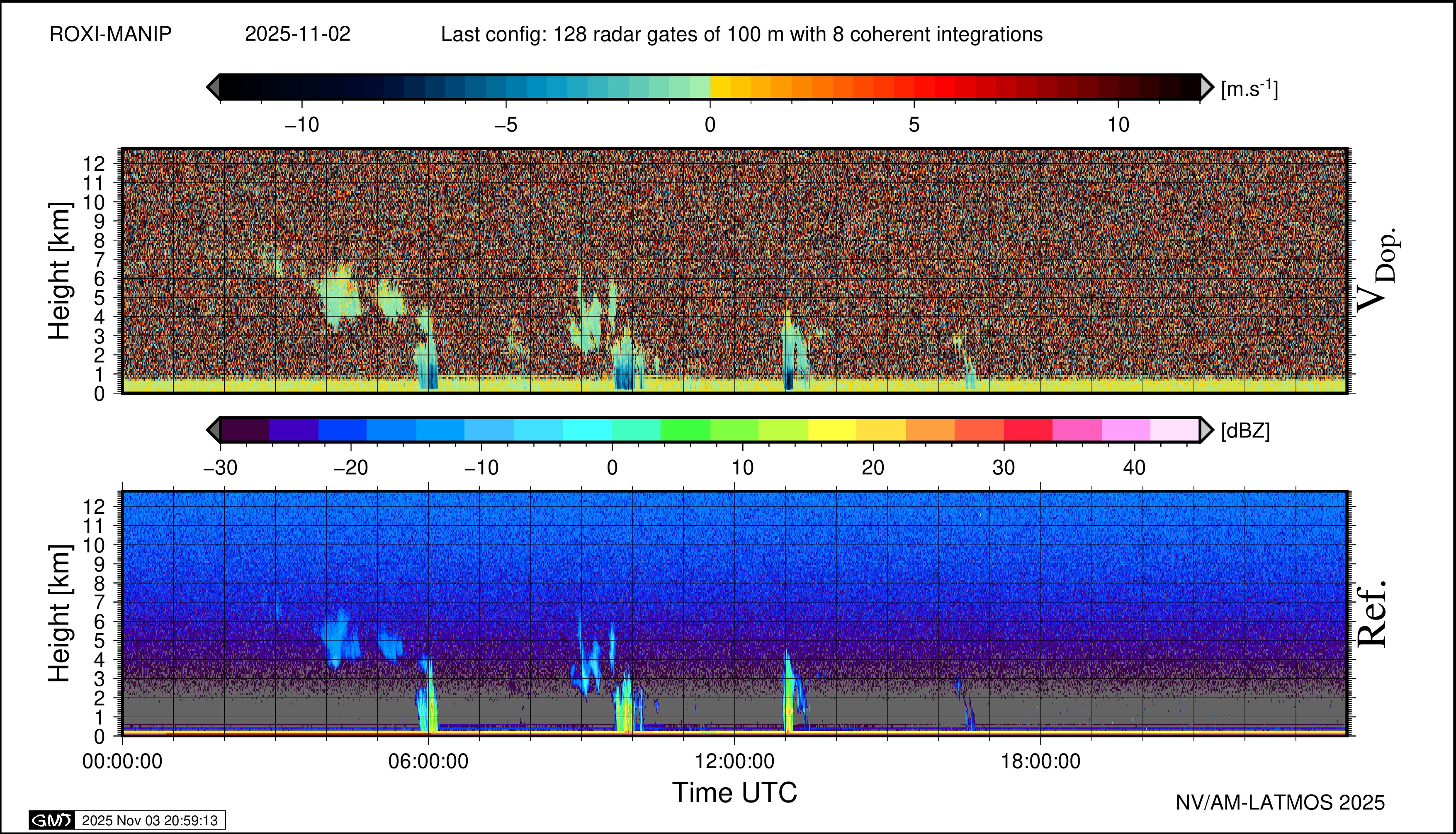The image size is (1456, 834).
Task: Click the 00:00:00 time axis label
Action: pos(122,761)
